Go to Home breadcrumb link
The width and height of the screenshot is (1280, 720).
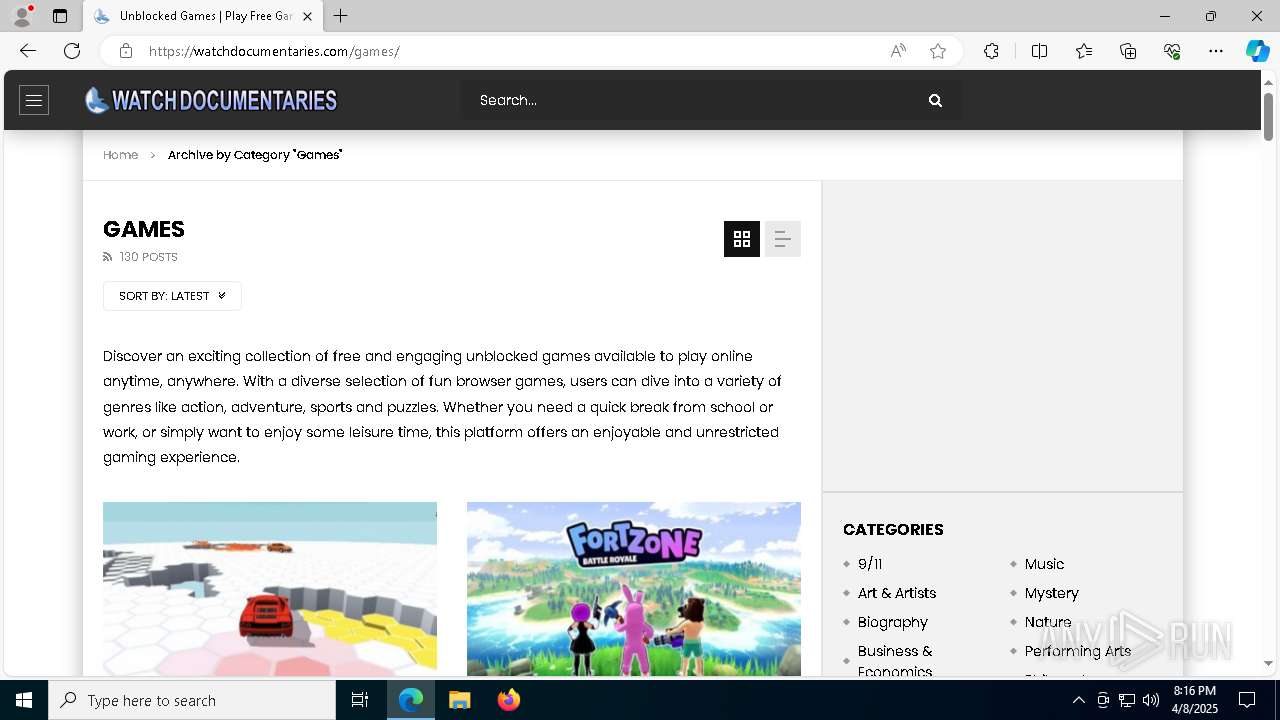point(120,155)
